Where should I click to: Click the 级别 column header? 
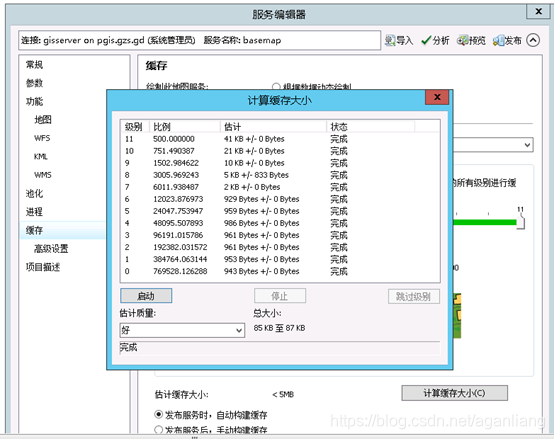click(135, 126)
